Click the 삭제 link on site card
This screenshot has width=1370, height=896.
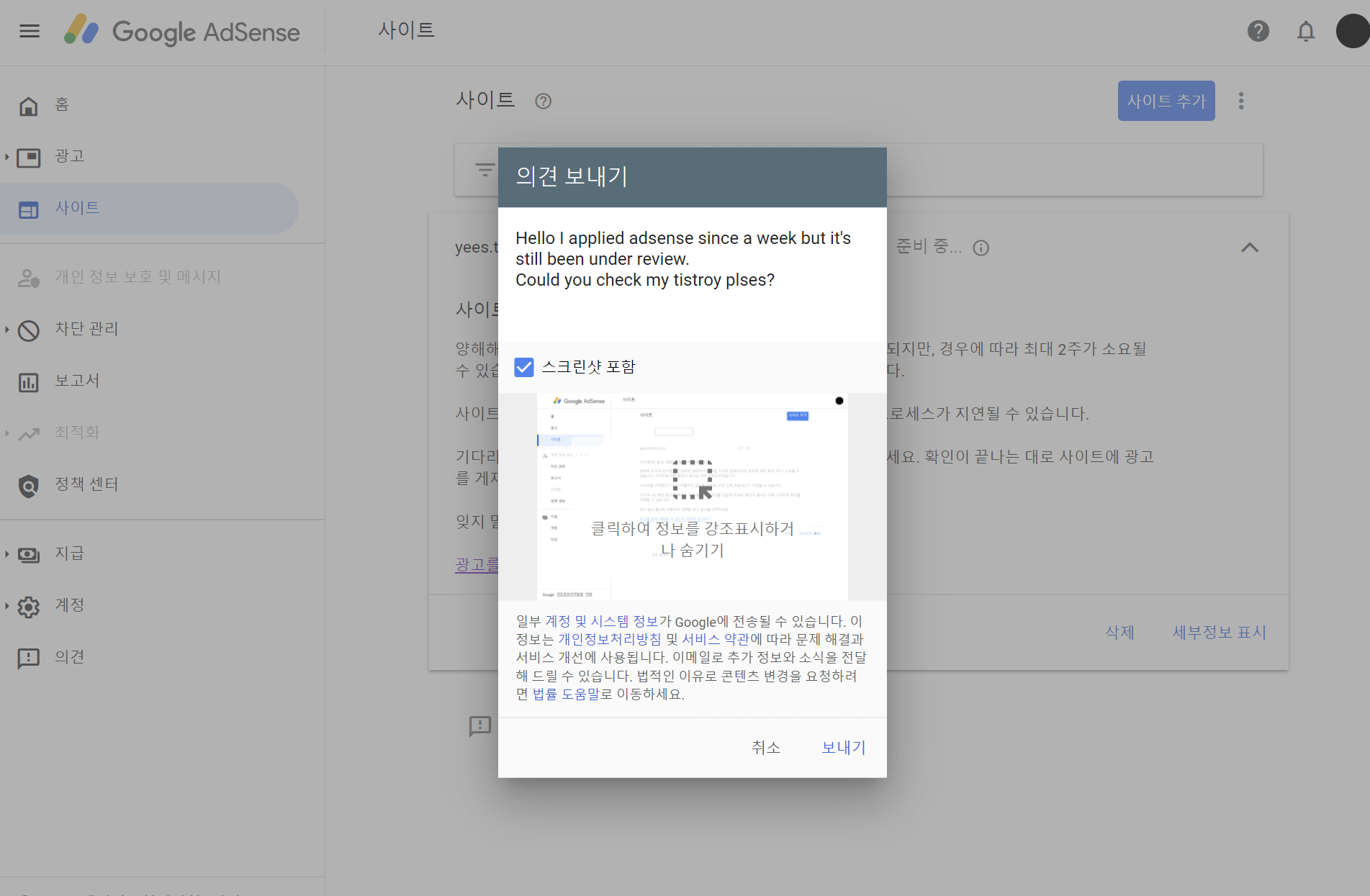coord(1119,633)
